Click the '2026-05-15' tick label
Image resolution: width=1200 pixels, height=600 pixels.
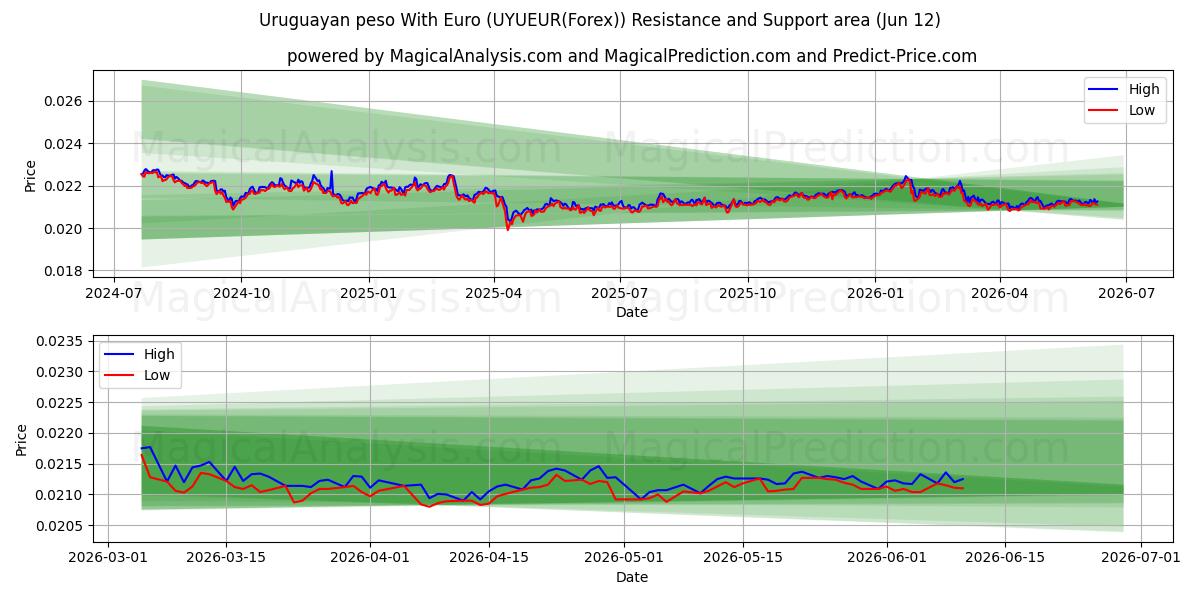click(743, 558)
